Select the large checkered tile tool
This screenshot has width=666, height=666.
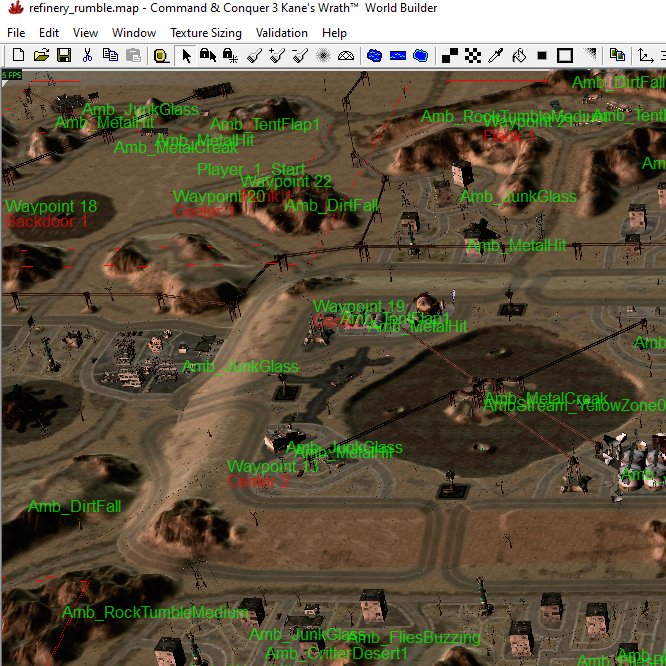click(x=473, y=56)
